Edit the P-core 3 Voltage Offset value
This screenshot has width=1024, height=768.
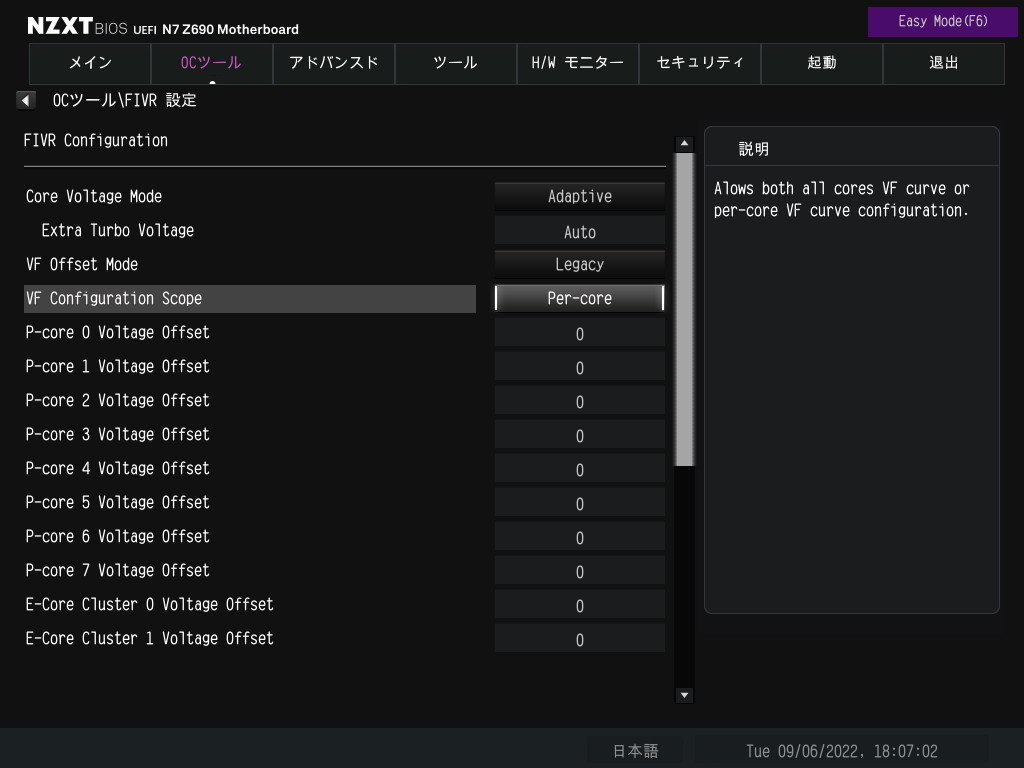tap(579, 436)
